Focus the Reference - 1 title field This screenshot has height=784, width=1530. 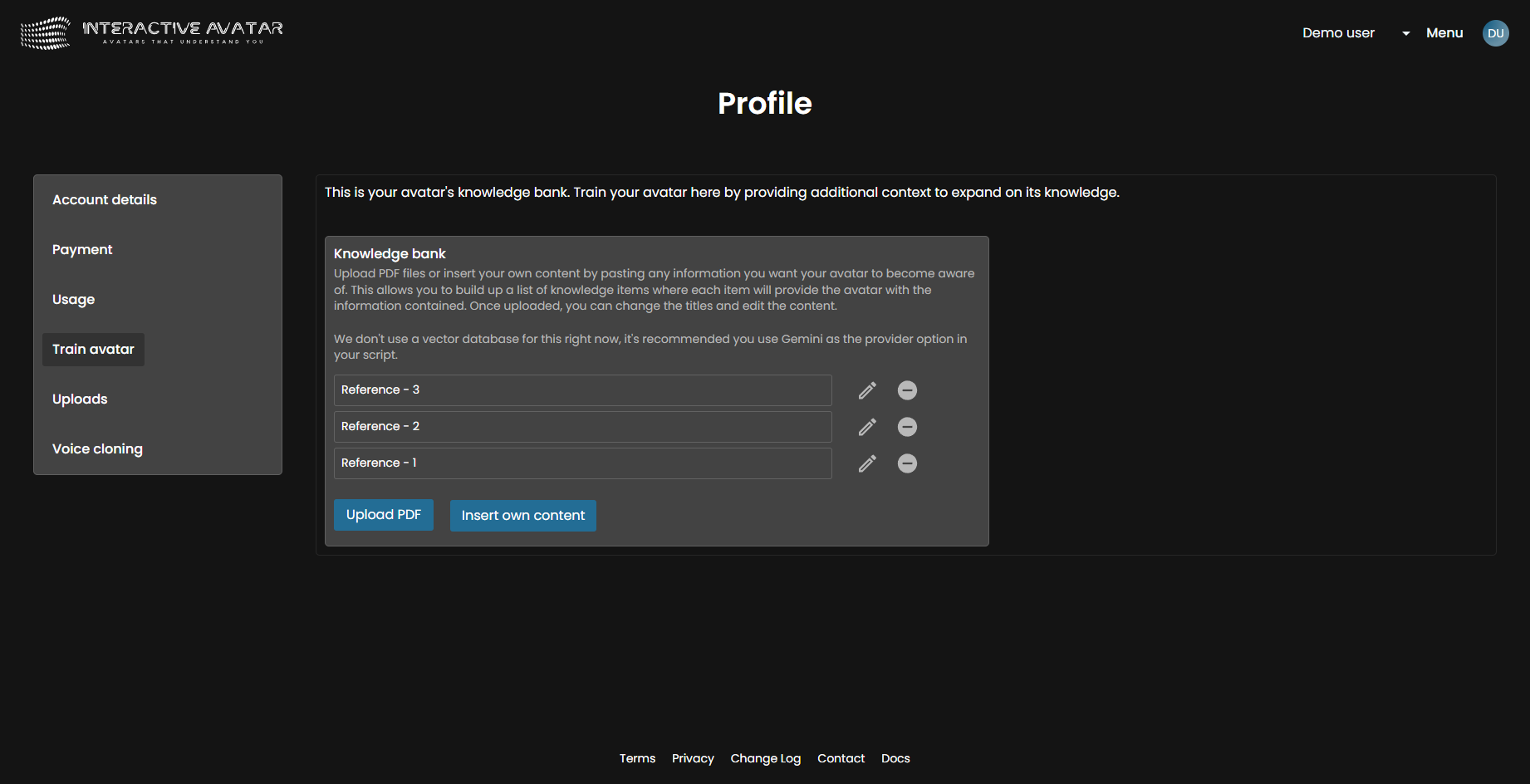(x=582, y=463)
